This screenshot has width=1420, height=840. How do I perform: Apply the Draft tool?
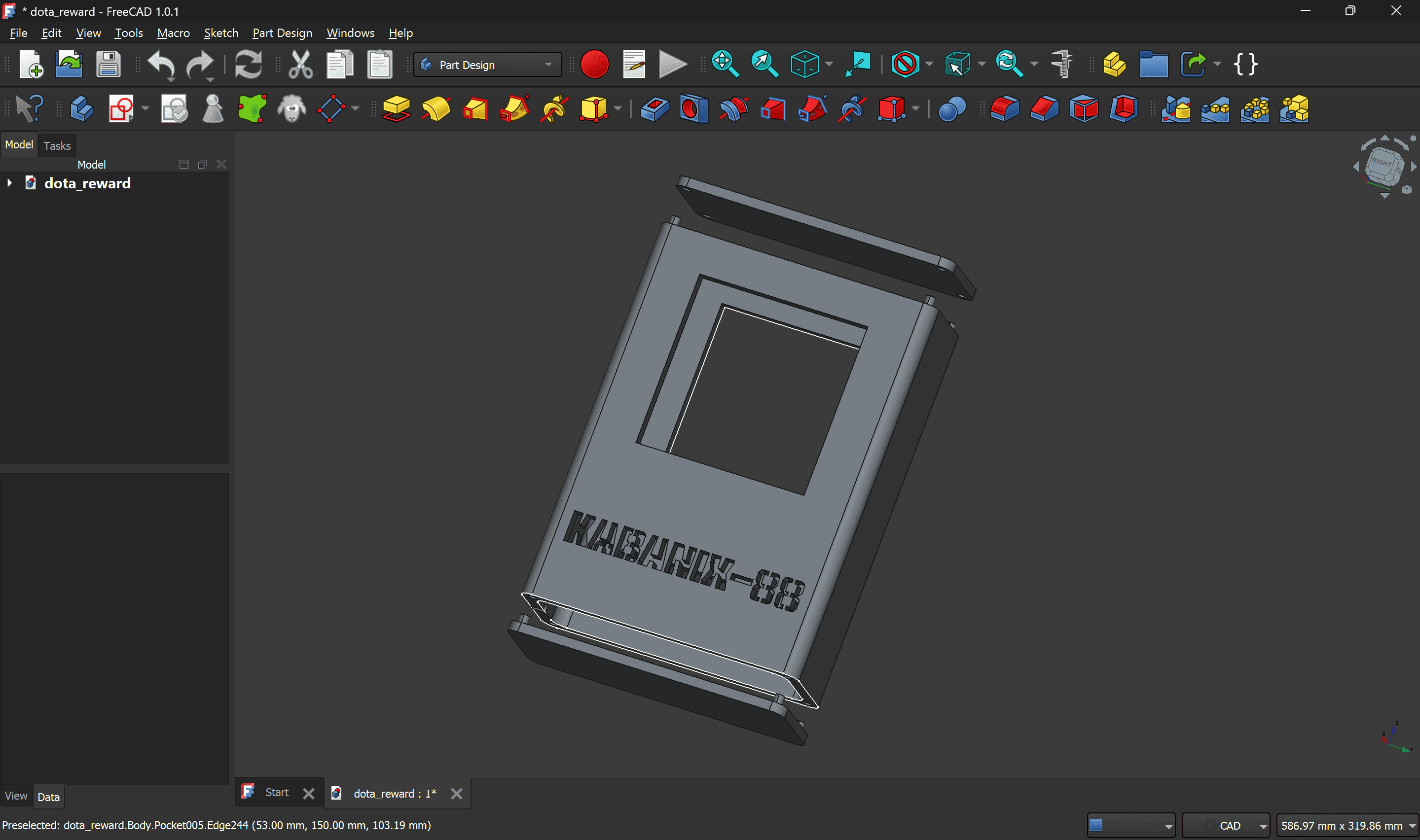click(1084, 108)
